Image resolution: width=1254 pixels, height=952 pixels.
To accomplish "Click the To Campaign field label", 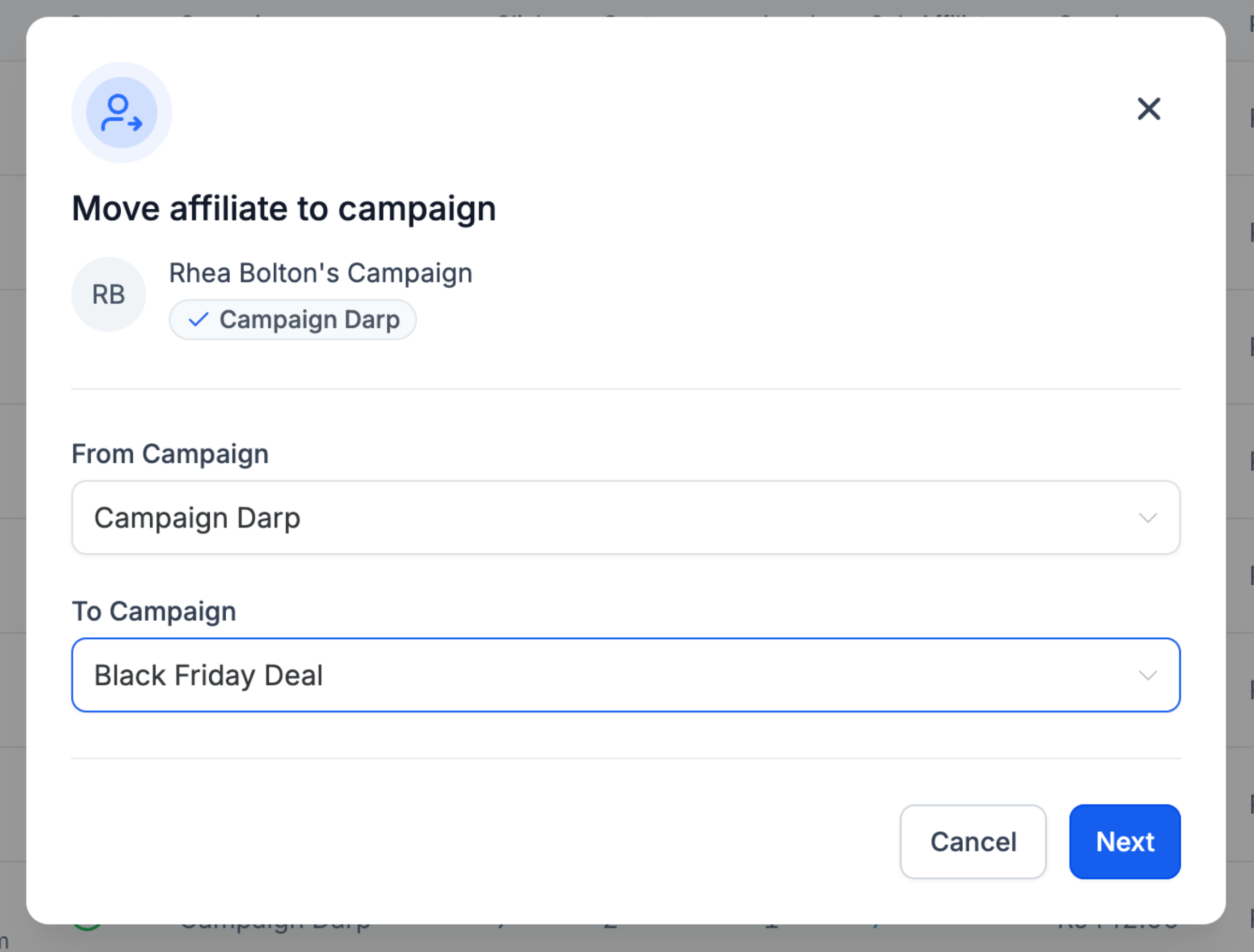I will pos(154,611).
